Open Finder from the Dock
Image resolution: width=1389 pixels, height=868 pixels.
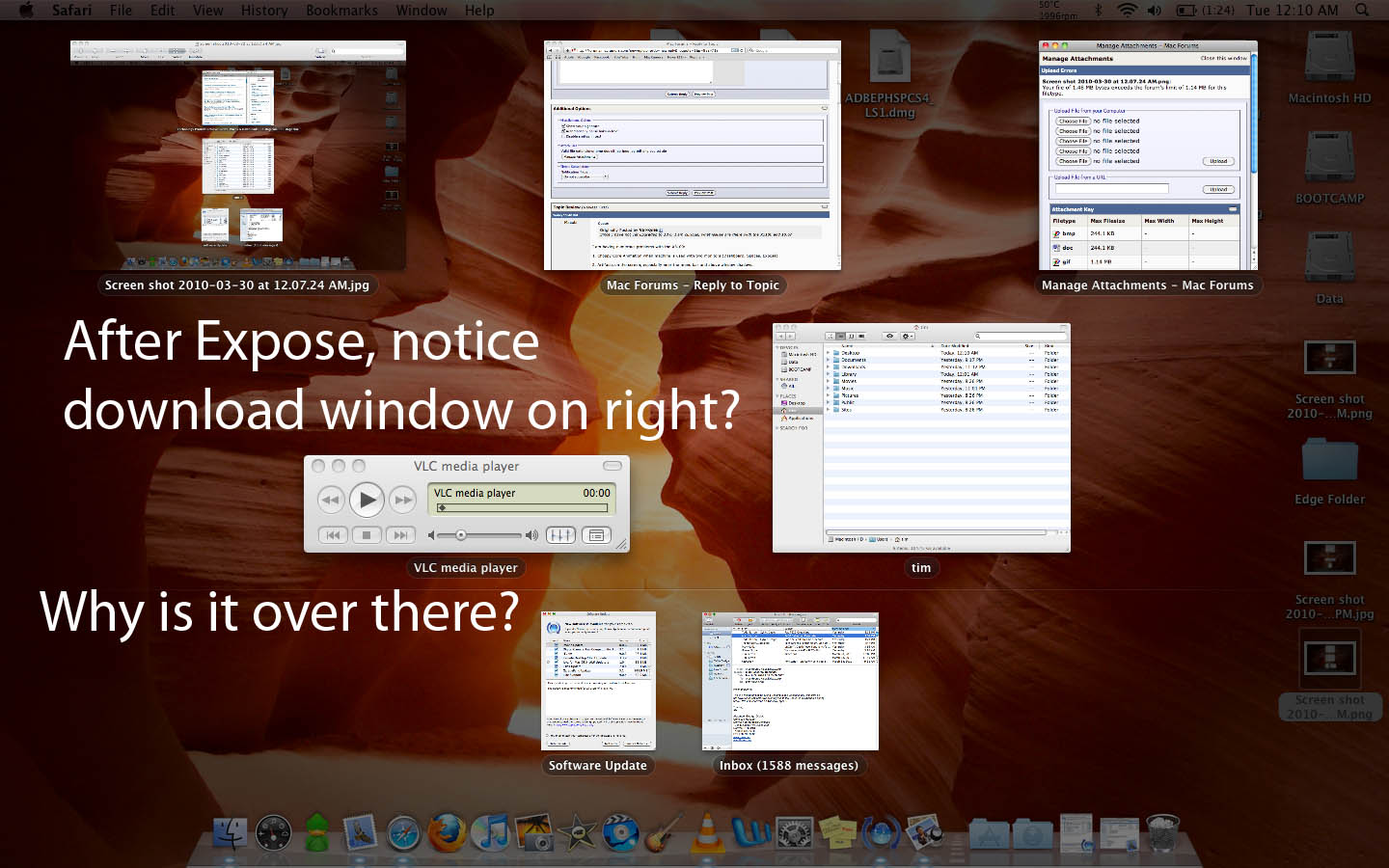click(x=230, y=833)
